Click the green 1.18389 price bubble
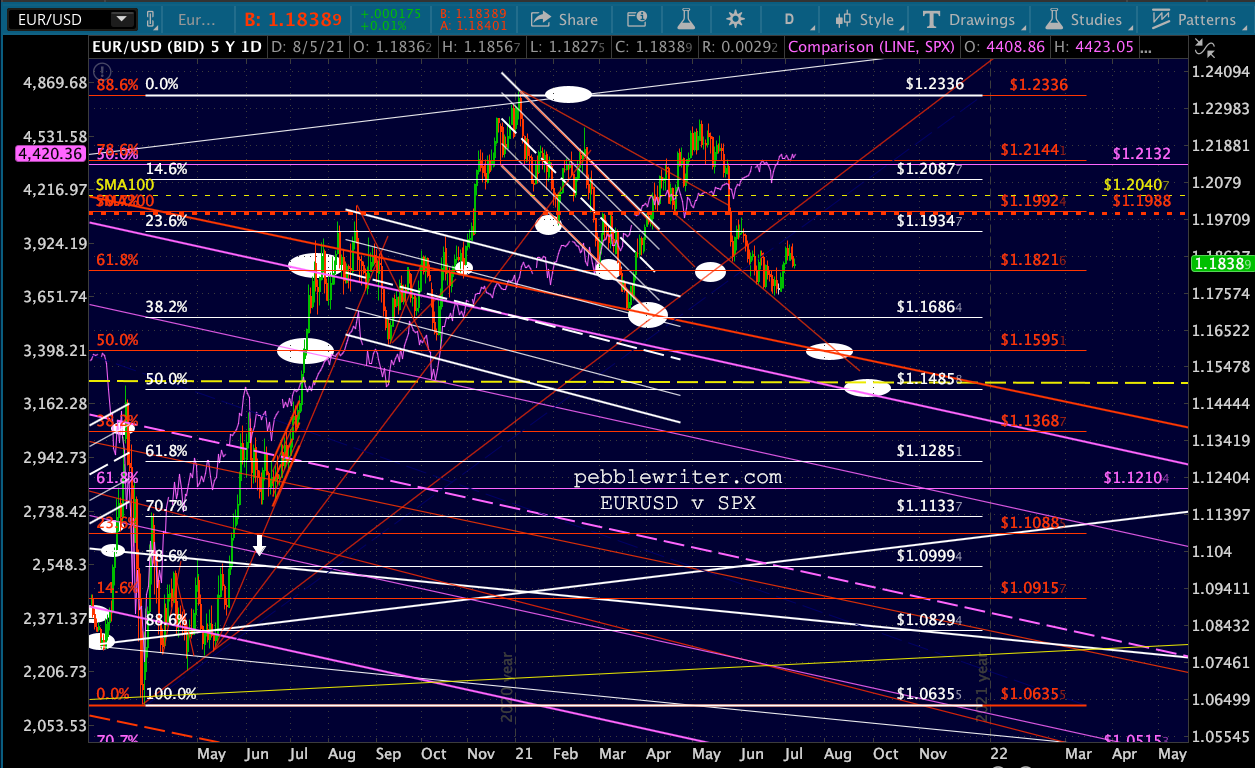 (1221, 263)
